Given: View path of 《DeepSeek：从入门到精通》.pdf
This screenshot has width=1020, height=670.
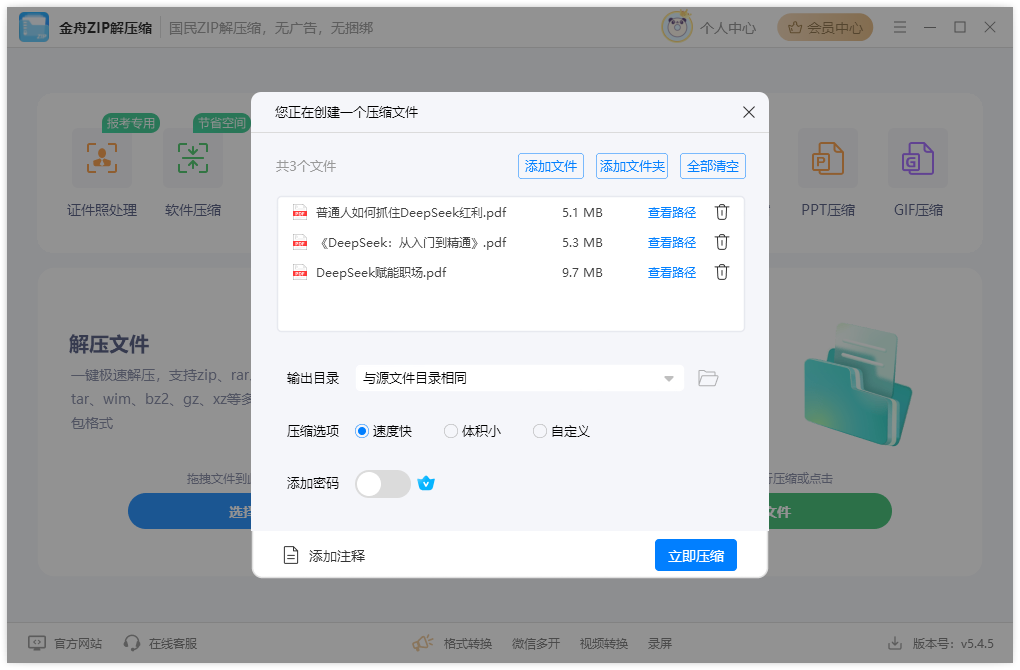Looking at the screenshot, I should pyautogui.click(x=672, y=243).
